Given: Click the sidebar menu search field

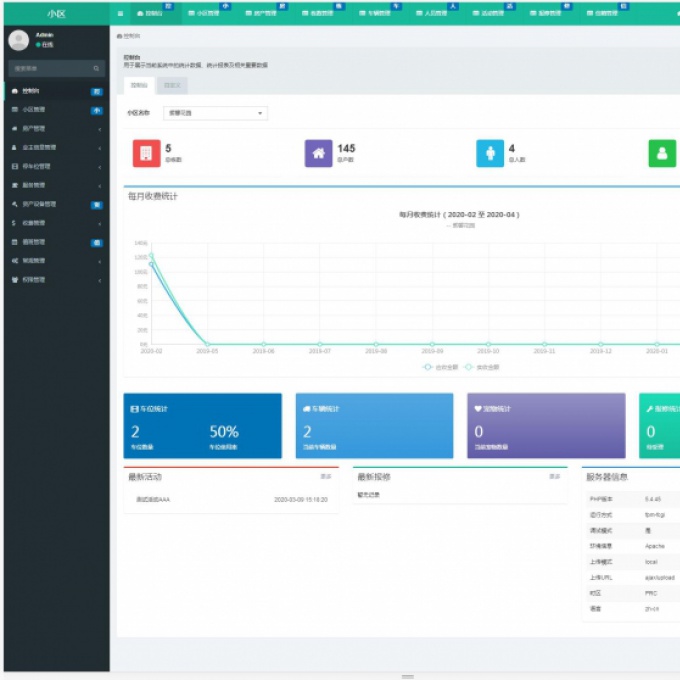Looking at the screenshot, I should tap(57, 69).
